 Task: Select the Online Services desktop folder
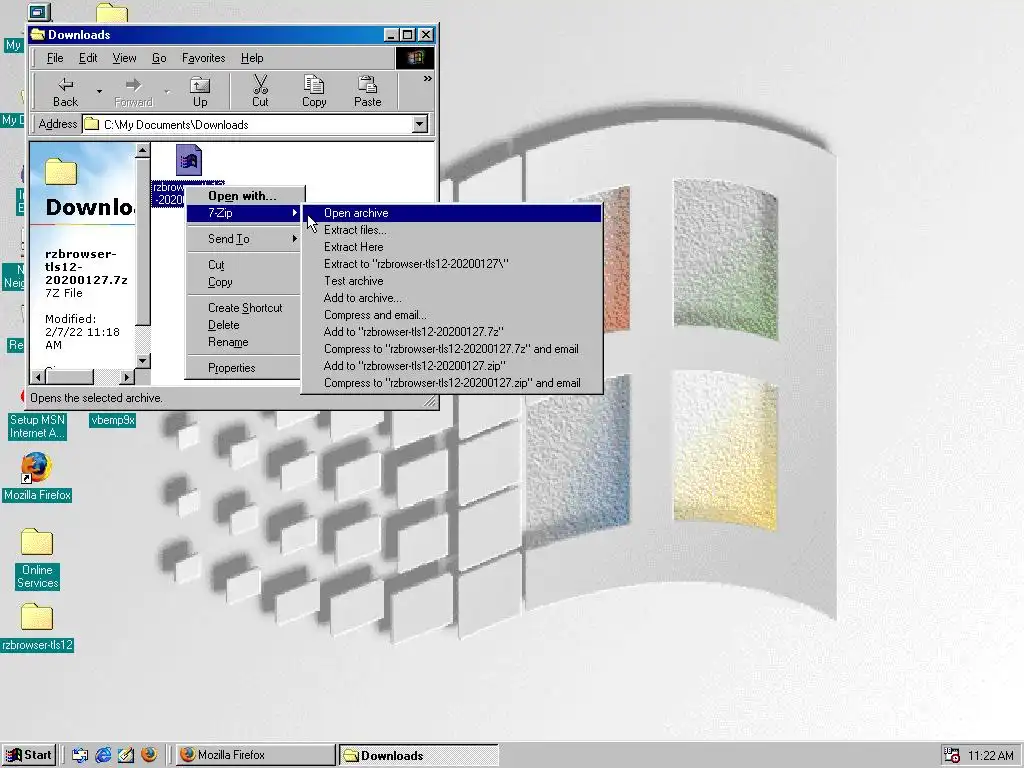click(37, 558)
